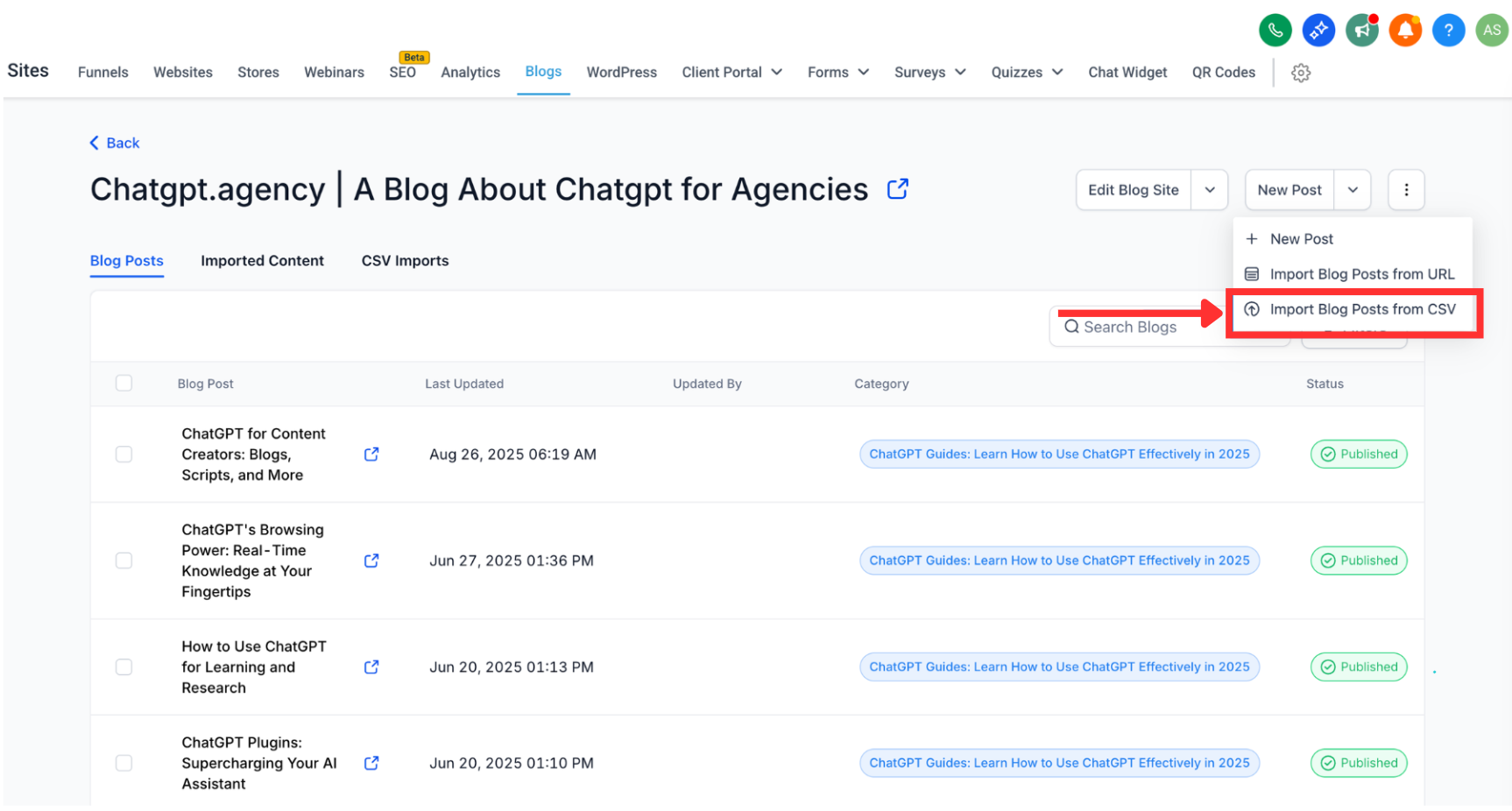Click Published status of ChatGPT for Content Creators
Screen dimensions: 1512x811
pyautogui.click(x=1359, y=455)
